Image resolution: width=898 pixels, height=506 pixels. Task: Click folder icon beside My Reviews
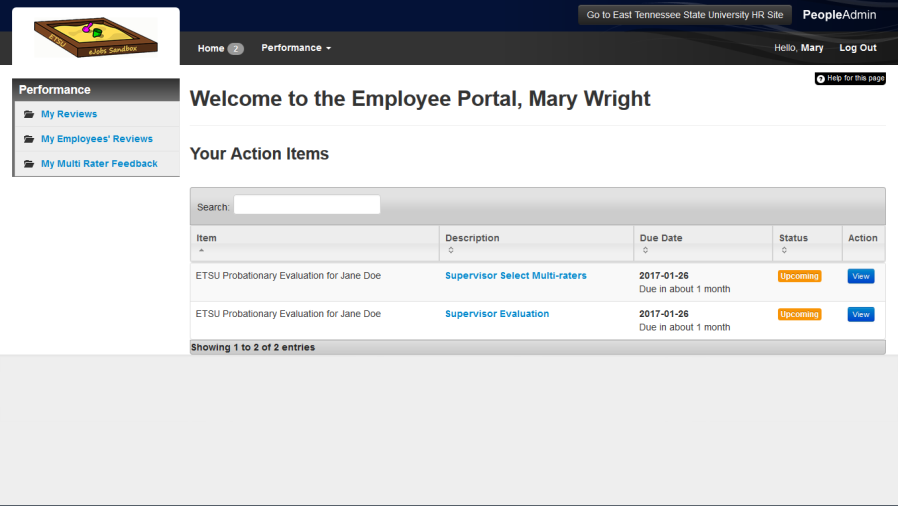pyautogui.click(x=29, y=114)
